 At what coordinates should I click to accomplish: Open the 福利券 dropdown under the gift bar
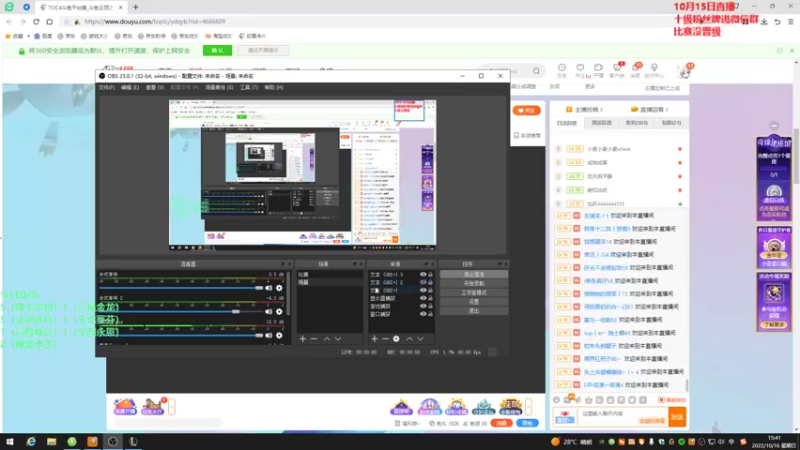click(x=409, y=423)
